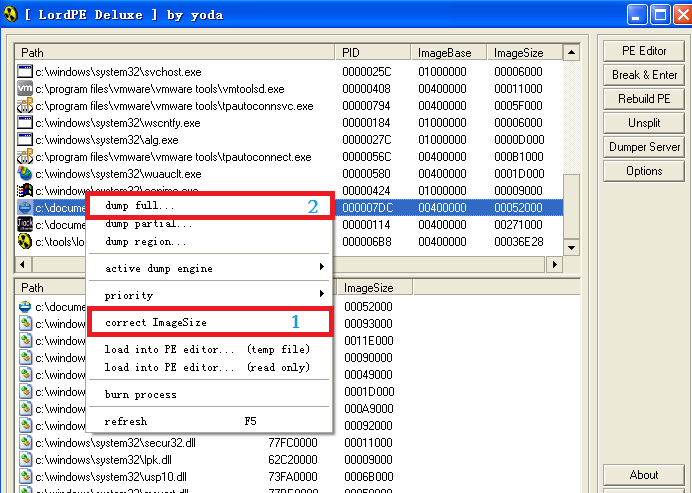Choose dump partial from the context menu
This screenshot has height=493, width=692.
click(x=210, y=224)
